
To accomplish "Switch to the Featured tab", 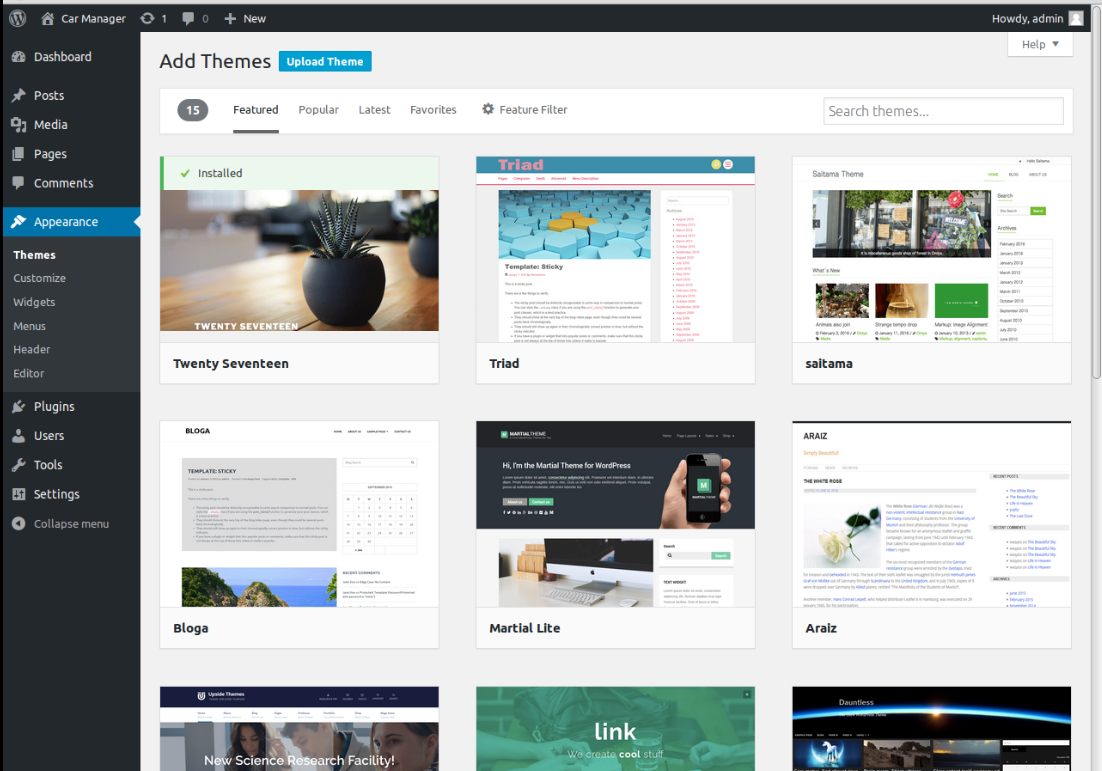I will [x=256, y=110].
